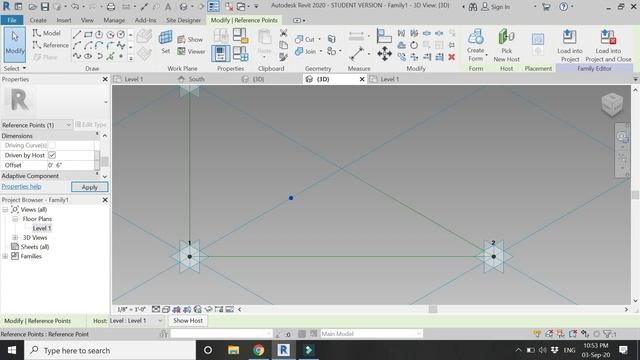Close the active (3D) view tab
Image resolution: width=640 pixels, height=360 pixels.
click(362, 79)
